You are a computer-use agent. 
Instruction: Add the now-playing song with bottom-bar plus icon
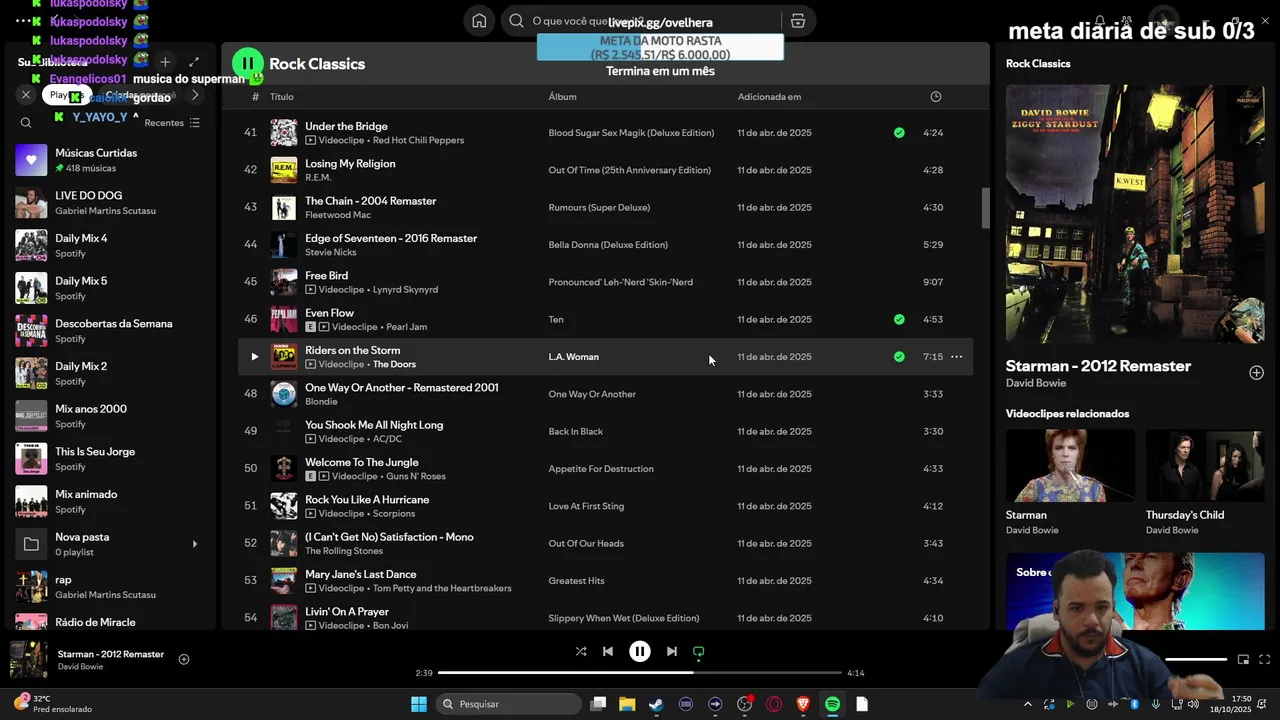click(184, 659)
